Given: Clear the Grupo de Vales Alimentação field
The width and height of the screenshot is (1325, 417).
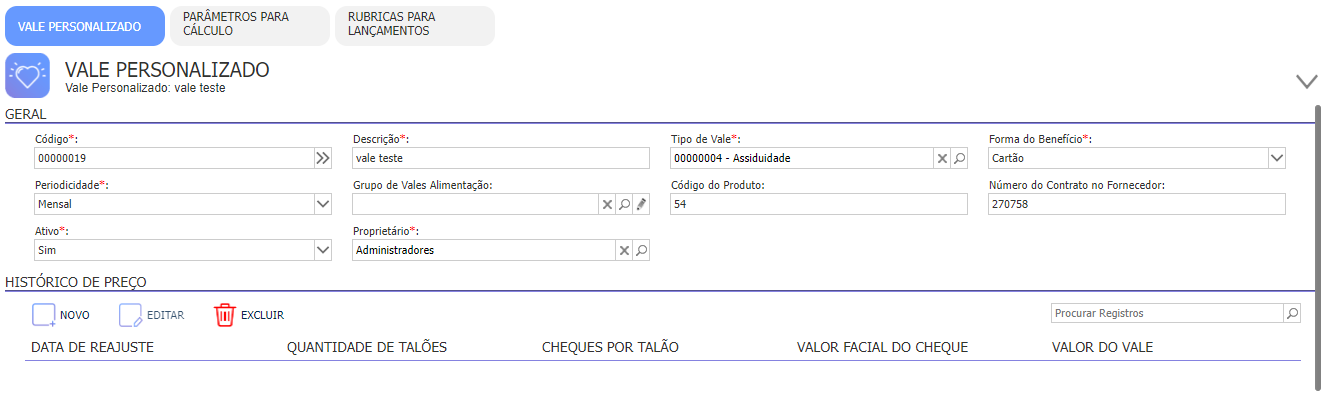Looking at the screenshot, I should pyautogui.click(x=606, y=204).
